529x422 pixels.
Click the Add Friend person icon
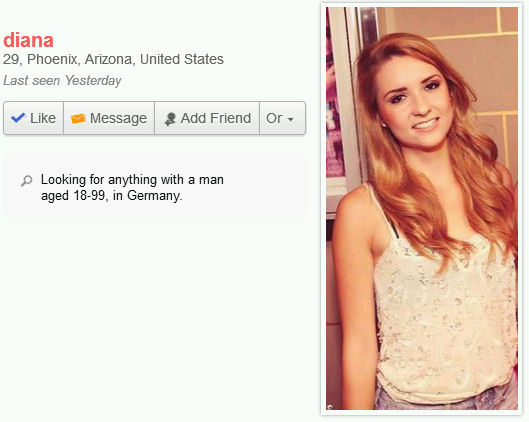(x=170, y=119)
